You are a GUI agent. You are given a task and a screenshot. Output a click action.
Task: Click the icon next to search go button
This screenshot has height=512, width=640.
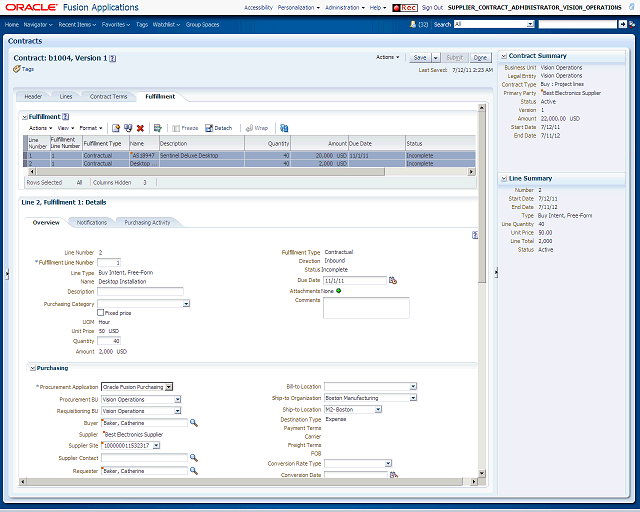pos(632,24)
